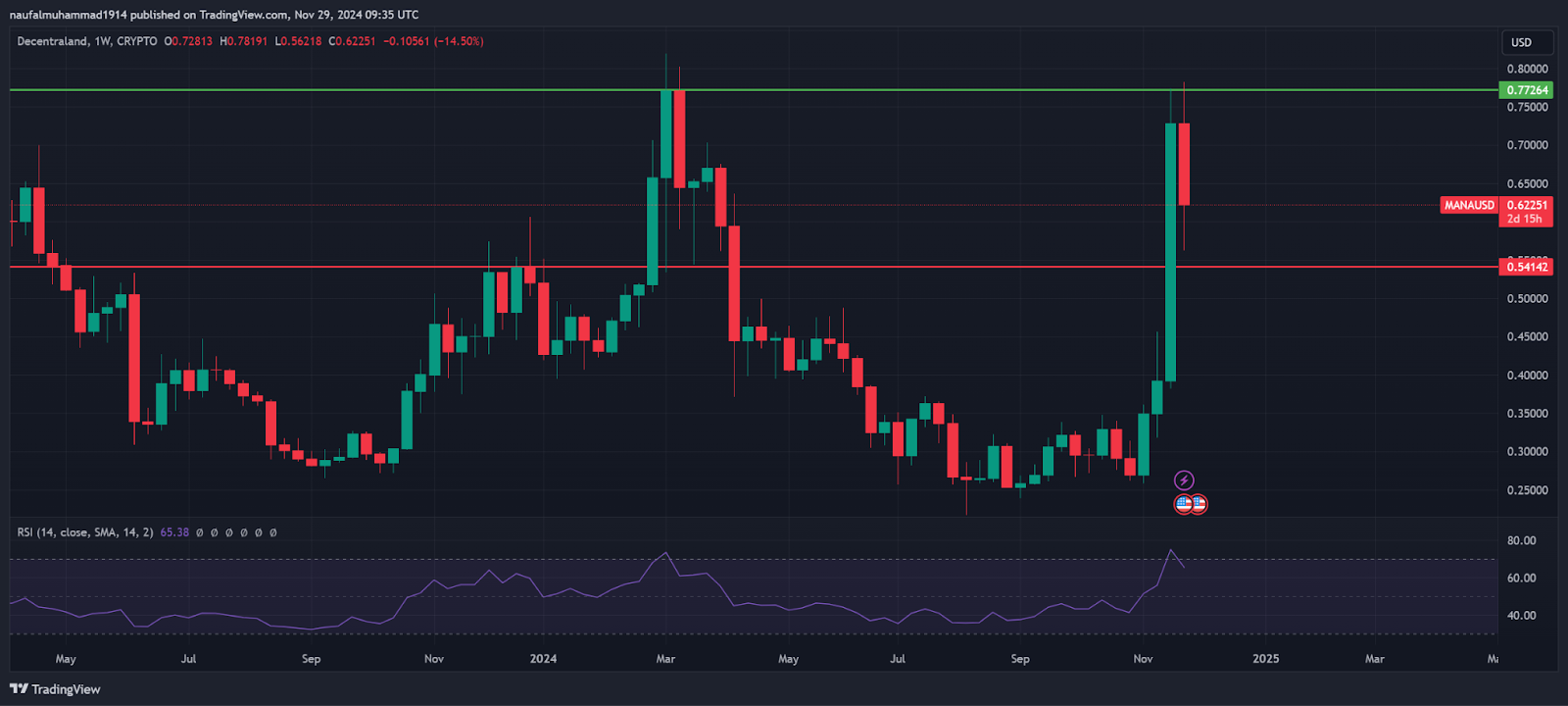Click the purple lightning event icon
The height and width of the screenshot is (706, 1568).
(1184, 480)
